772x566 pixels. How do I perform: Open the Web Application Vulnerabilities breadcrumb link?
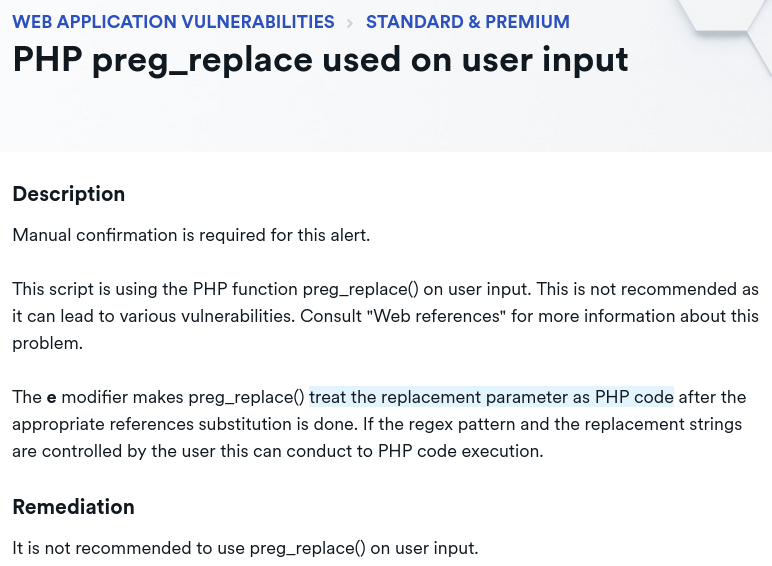click(173, 22)
